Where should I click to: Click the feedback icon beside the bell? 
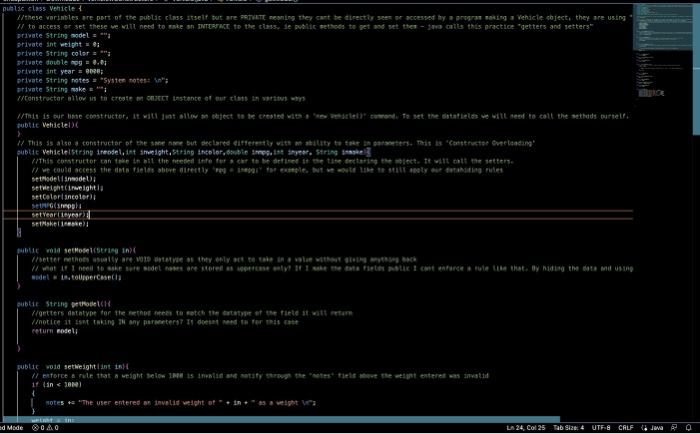click(x=674, y=427)
